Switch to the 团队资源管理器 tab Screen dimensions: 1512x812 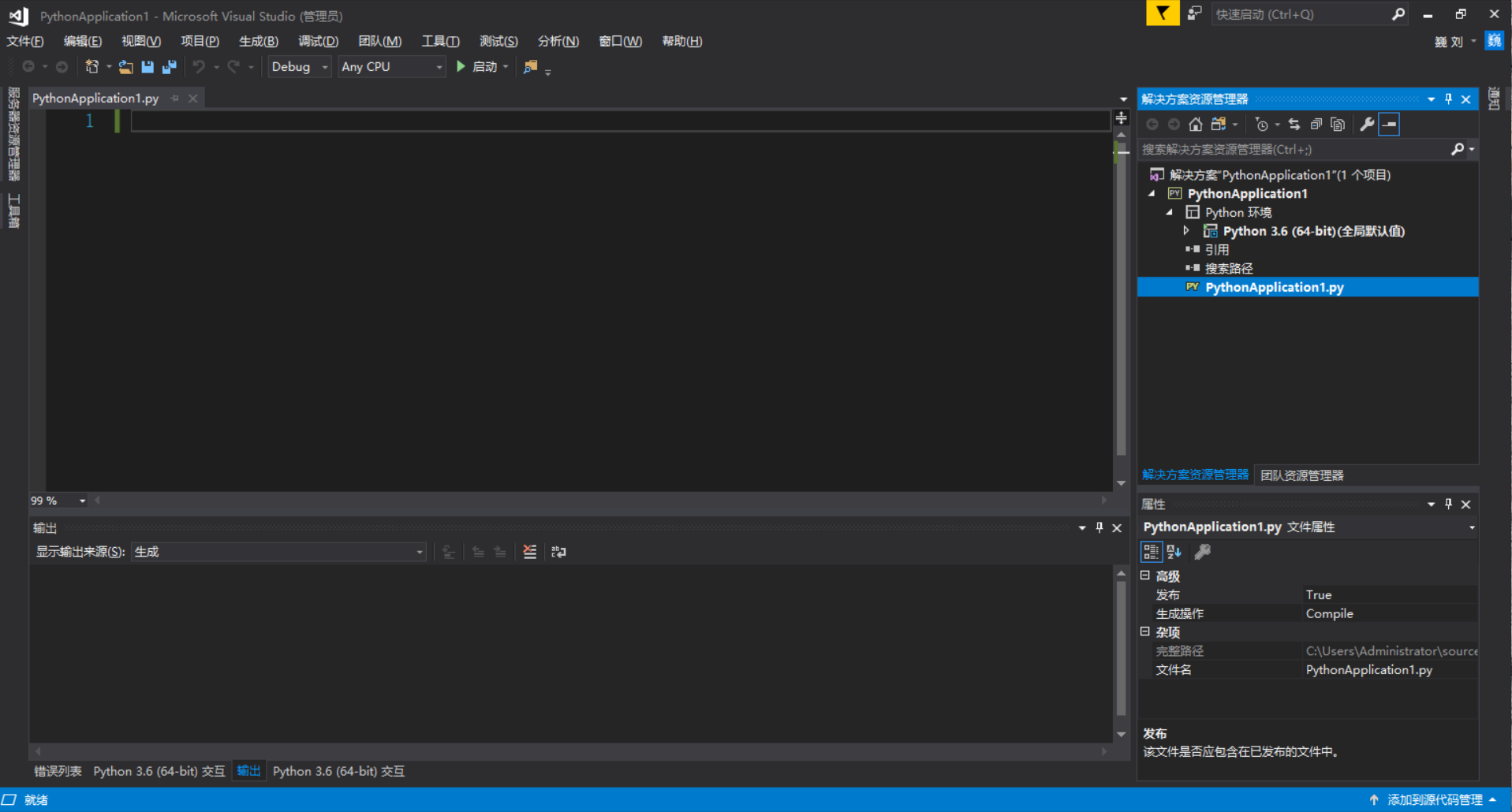pyautogui.click(x=1302, y=475)
